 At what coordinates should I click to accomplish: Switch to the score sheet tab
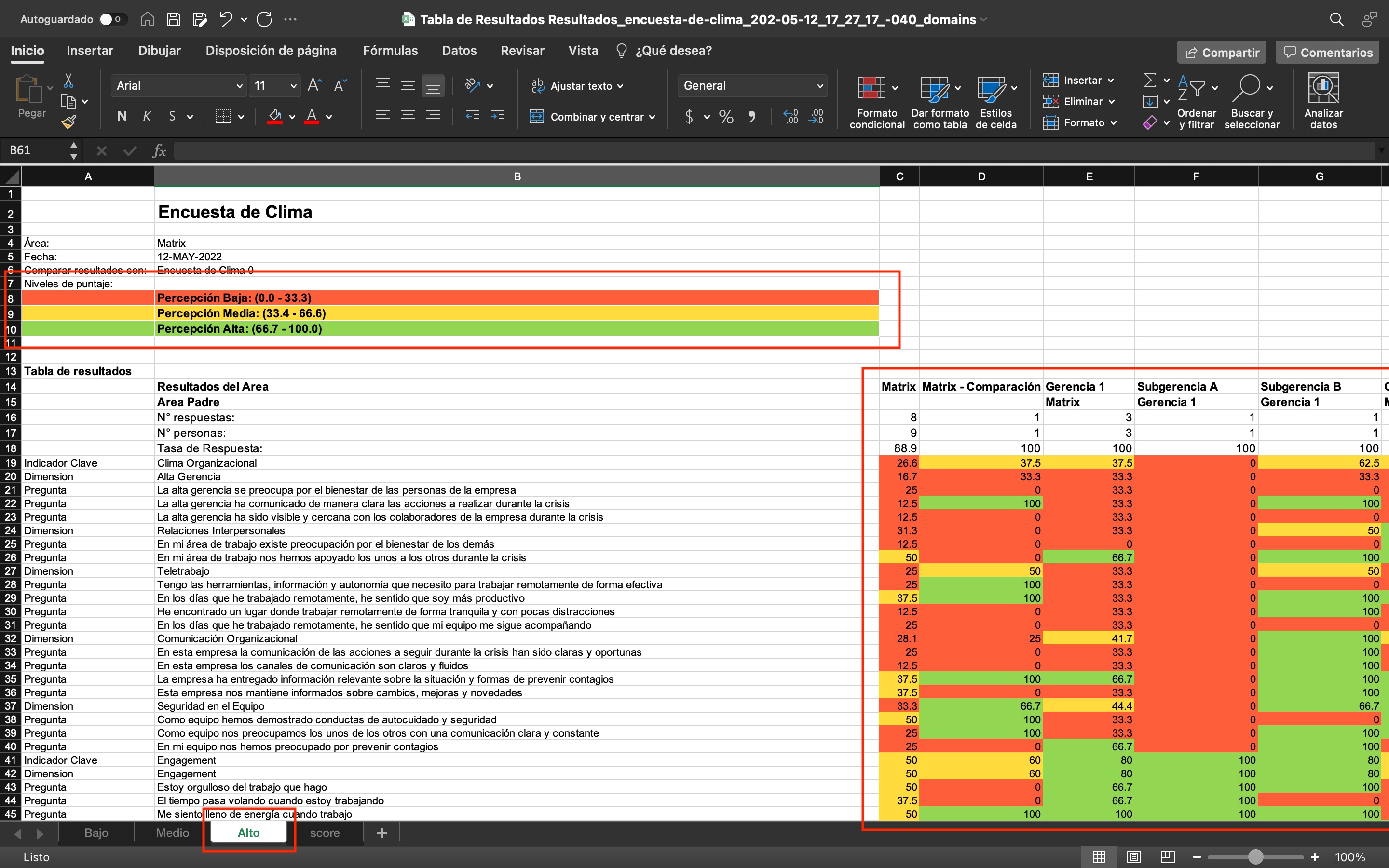325,832
